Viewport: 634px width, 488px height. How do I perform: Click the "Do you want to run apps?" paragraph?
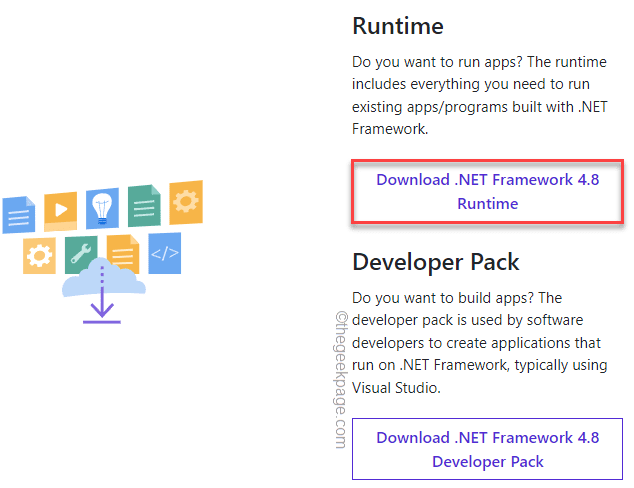480,95
